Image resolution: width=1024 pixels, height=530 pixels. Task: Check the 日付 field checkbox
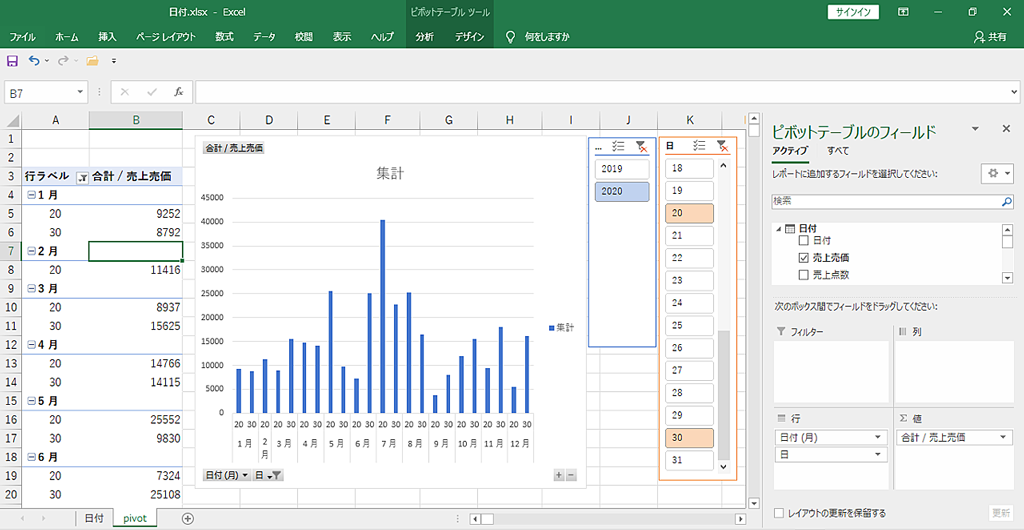click(804, 241)
